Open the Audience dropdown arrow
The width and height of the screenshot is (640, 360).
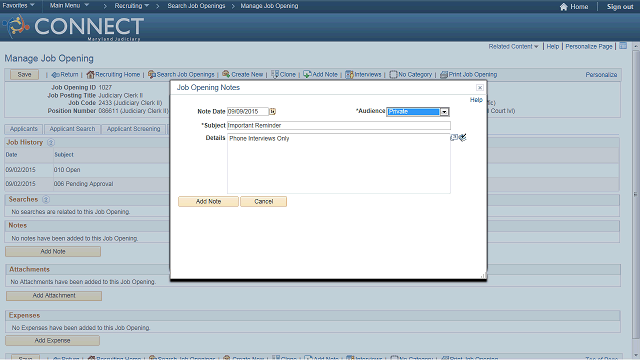[x=444, y=111]
